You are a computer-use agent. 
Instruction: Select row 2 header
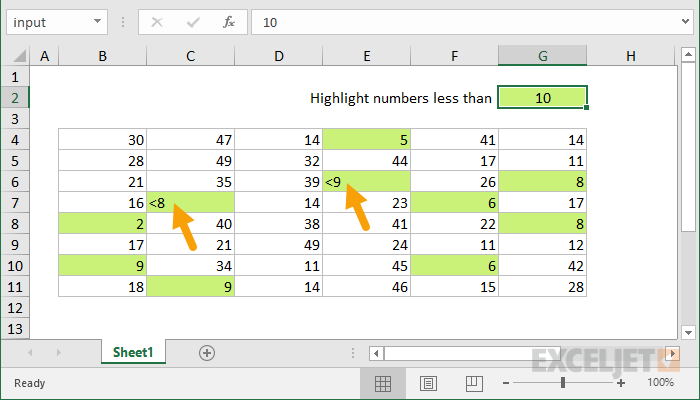(15, 98)
